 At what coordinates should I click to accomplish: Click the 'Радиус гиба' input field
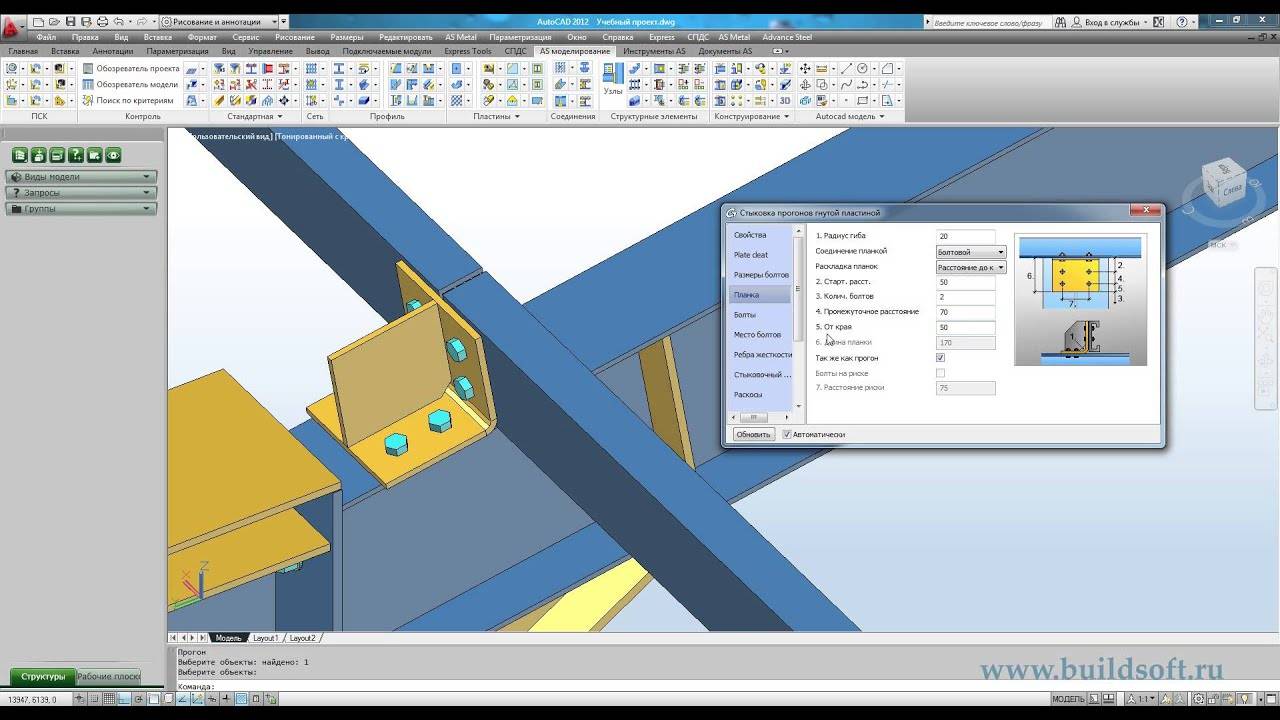coord(965,236)
